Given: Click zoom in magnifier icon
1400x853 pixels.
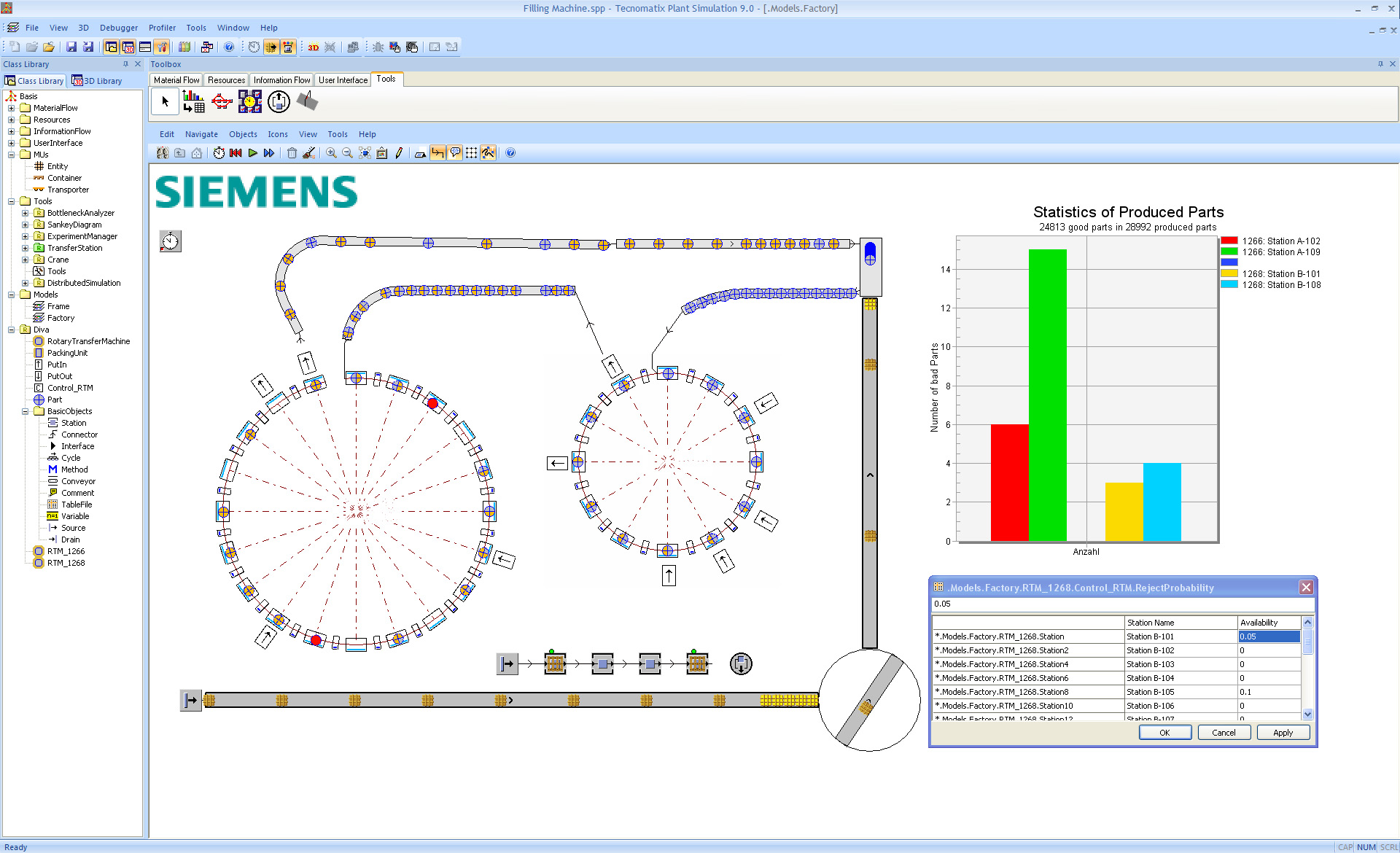Looking at the screenshot, I should tap(331, 153).
